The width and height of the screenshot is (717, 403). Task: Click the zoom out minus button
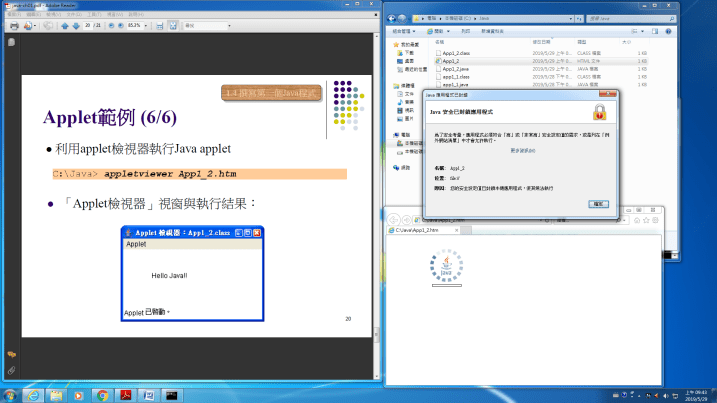point(111,25)
